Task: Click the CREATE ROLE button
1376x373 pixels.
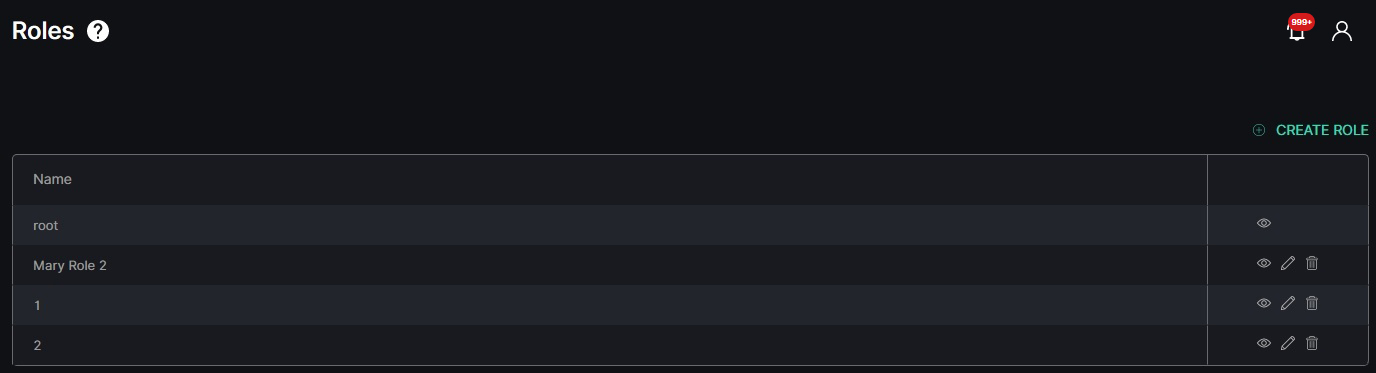Action: [1310, 130]
